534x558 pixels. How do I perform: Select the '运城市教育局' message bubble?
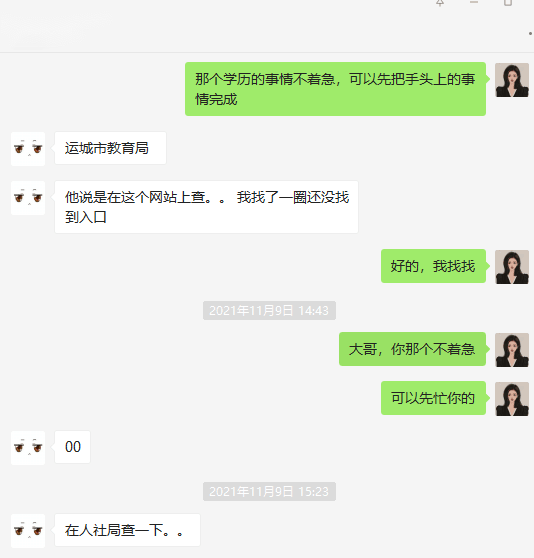point(110,148)
